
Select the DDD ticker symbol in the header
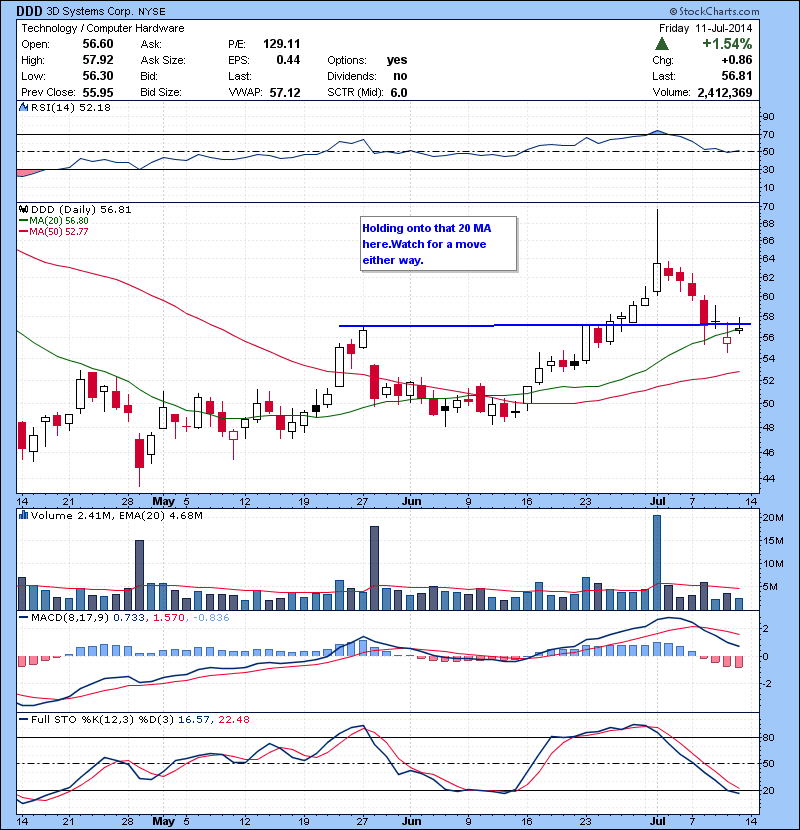point(30,11)
